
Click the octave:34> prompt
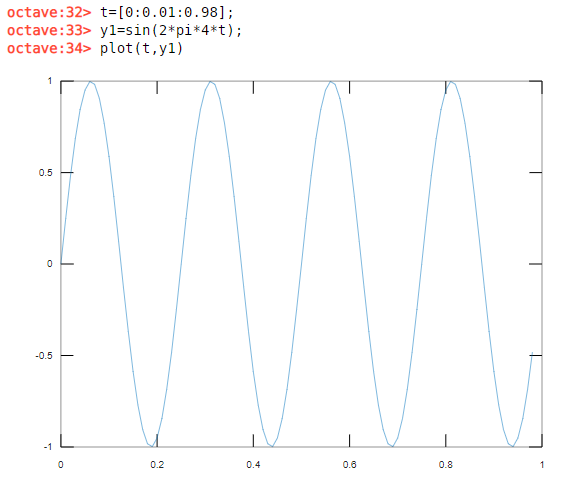click(49, 48)
